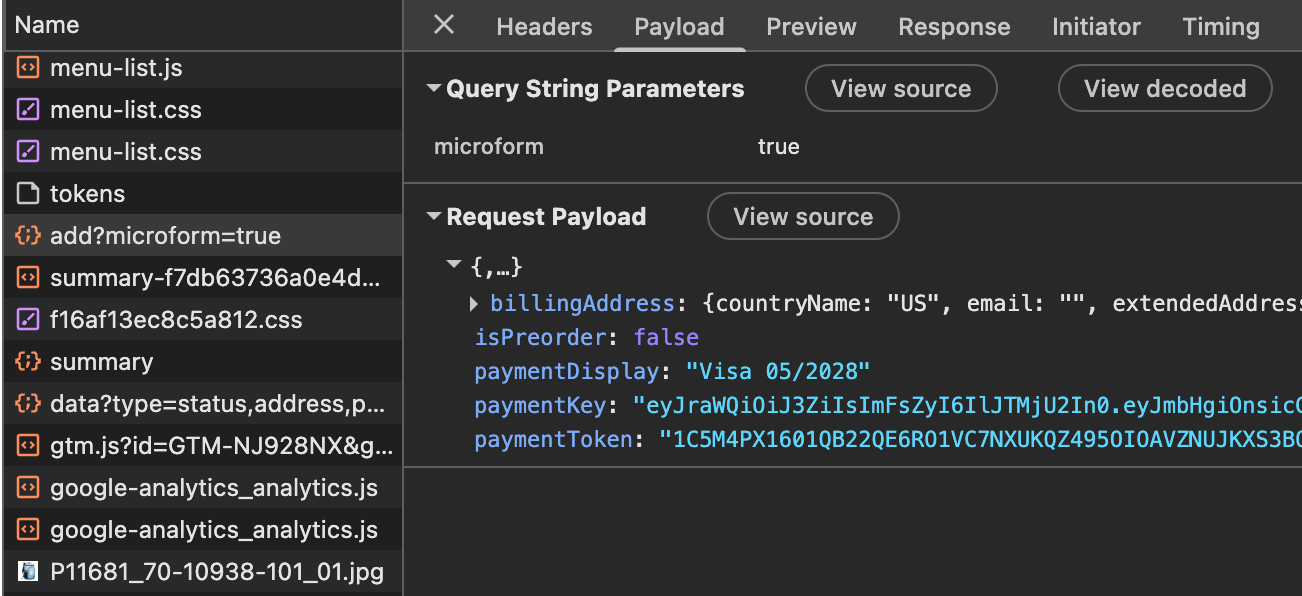Select the summary-f7db63736a0e4d request
Screen dimensions: 1302x596
(x=203, y=278)
